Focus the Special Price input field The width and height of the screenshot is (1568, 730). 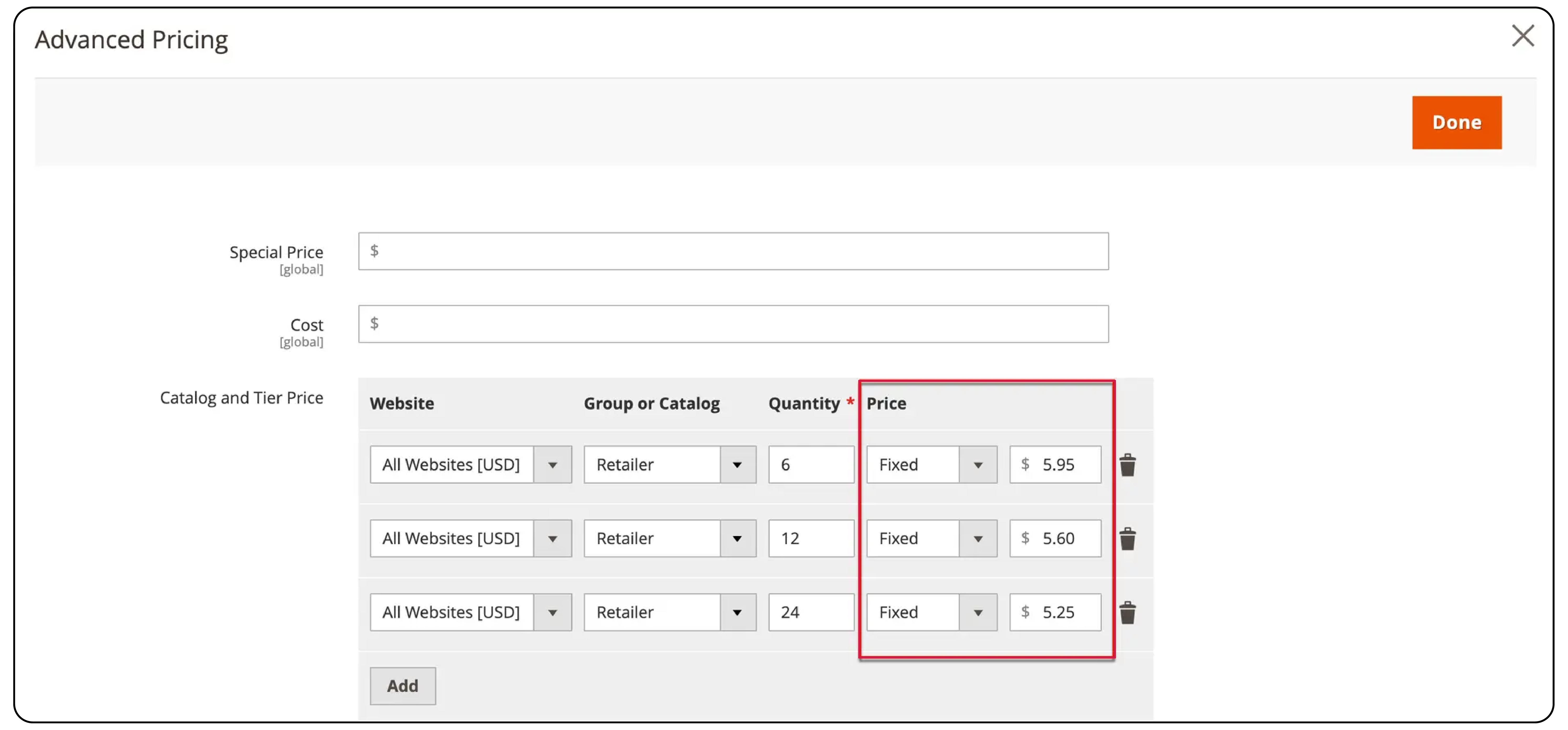[x=733, y=251]
